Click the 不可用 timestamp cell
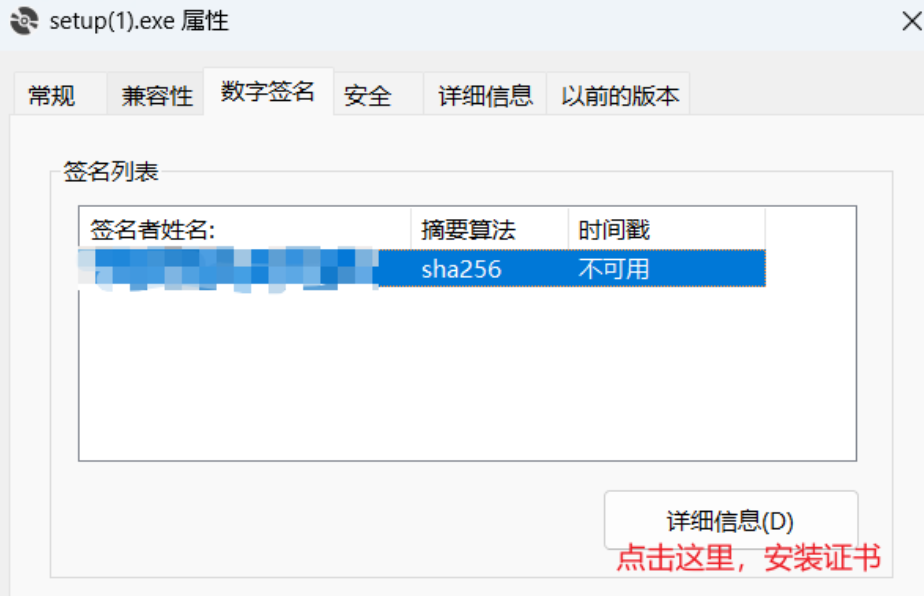 click(613, 269)
